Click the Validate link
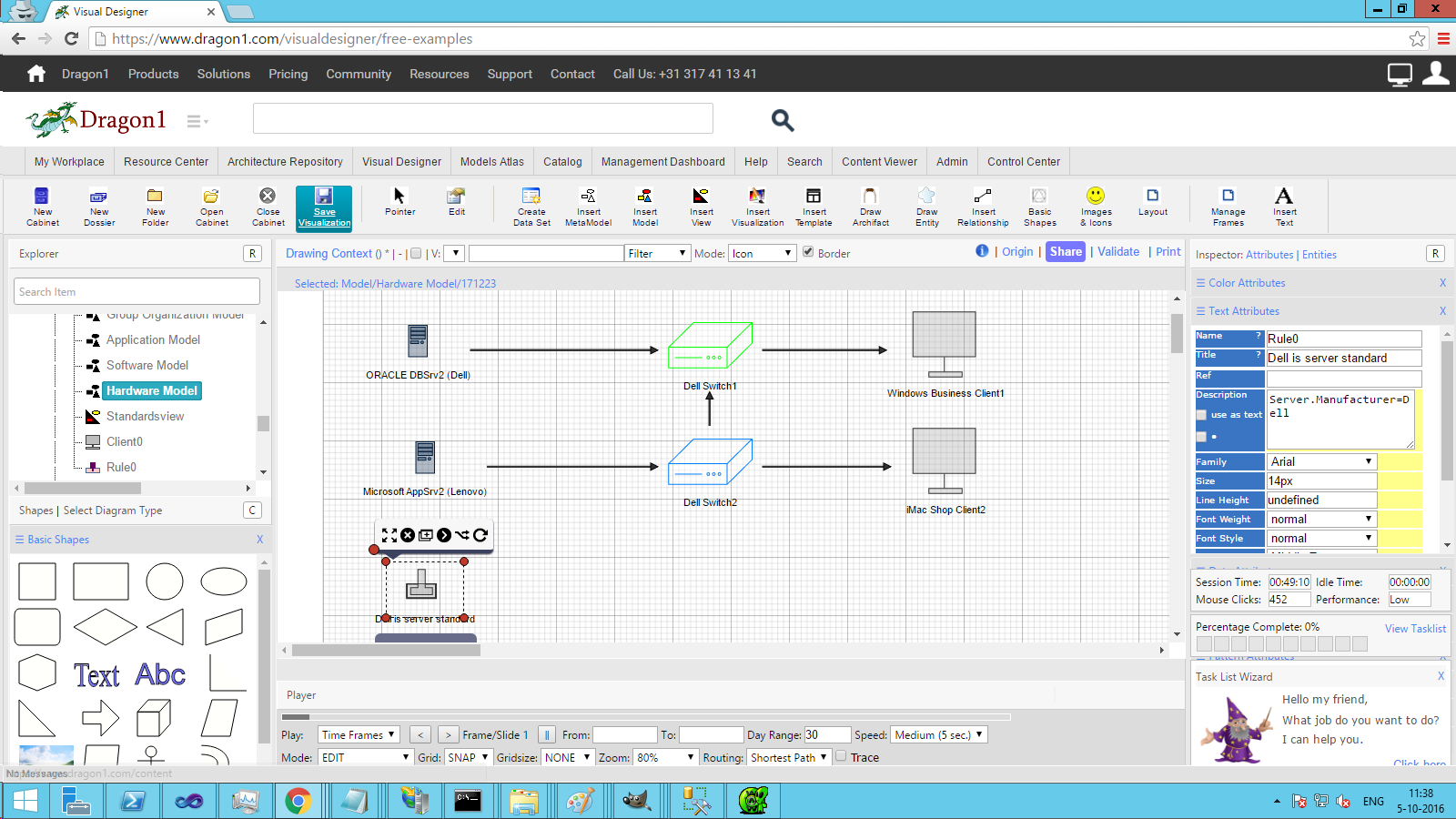This screenshot has height=819, width=1456. click(x=1118, y=251)
